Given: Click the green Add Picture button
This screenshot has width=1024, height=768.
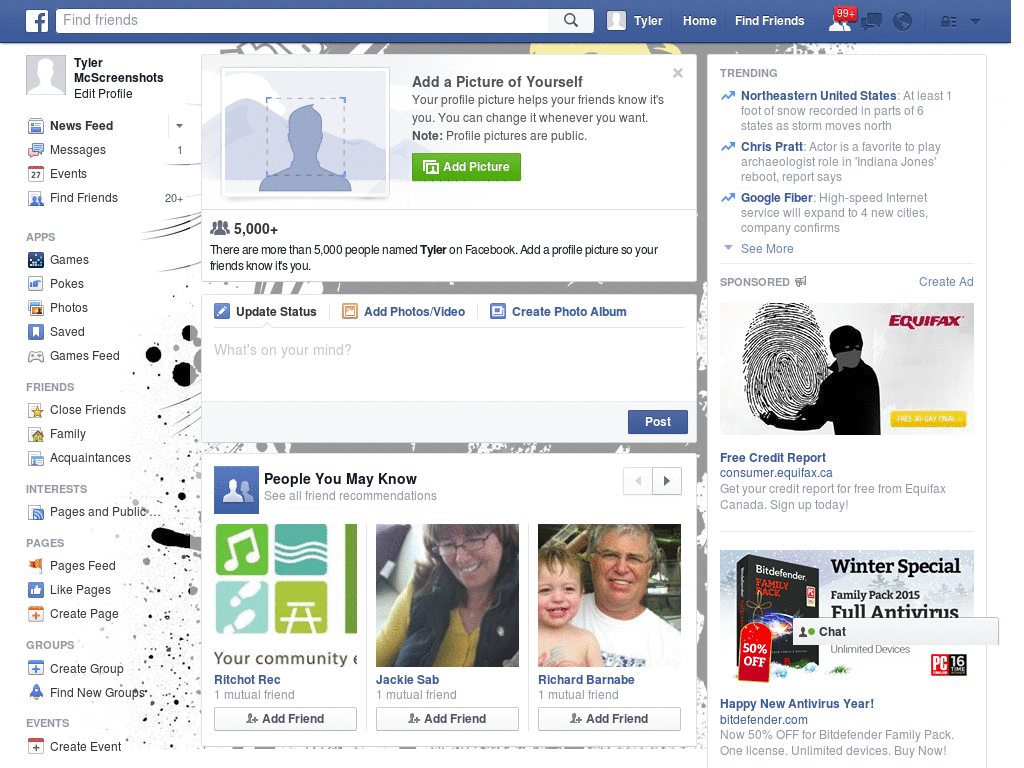Looking at the screenshot, I should [466, 167].
